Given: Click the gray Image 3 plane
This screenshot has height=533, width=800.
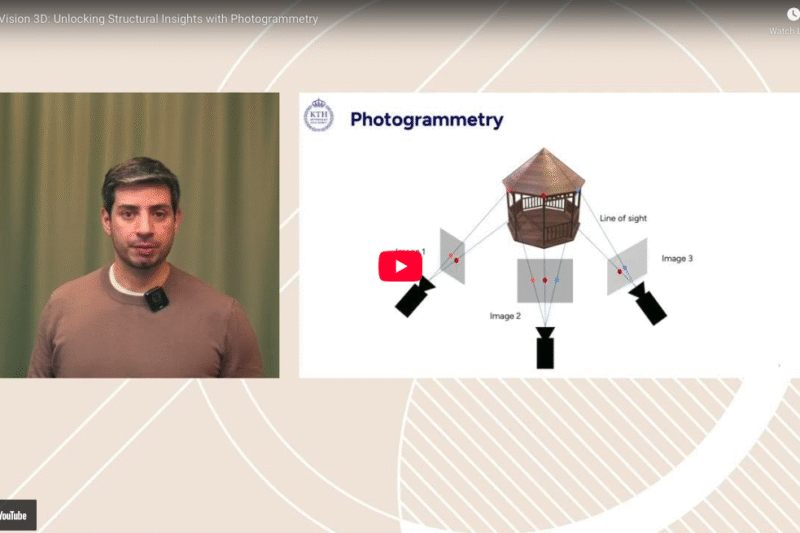Looking at the screenshot, I should coord(627,266).
